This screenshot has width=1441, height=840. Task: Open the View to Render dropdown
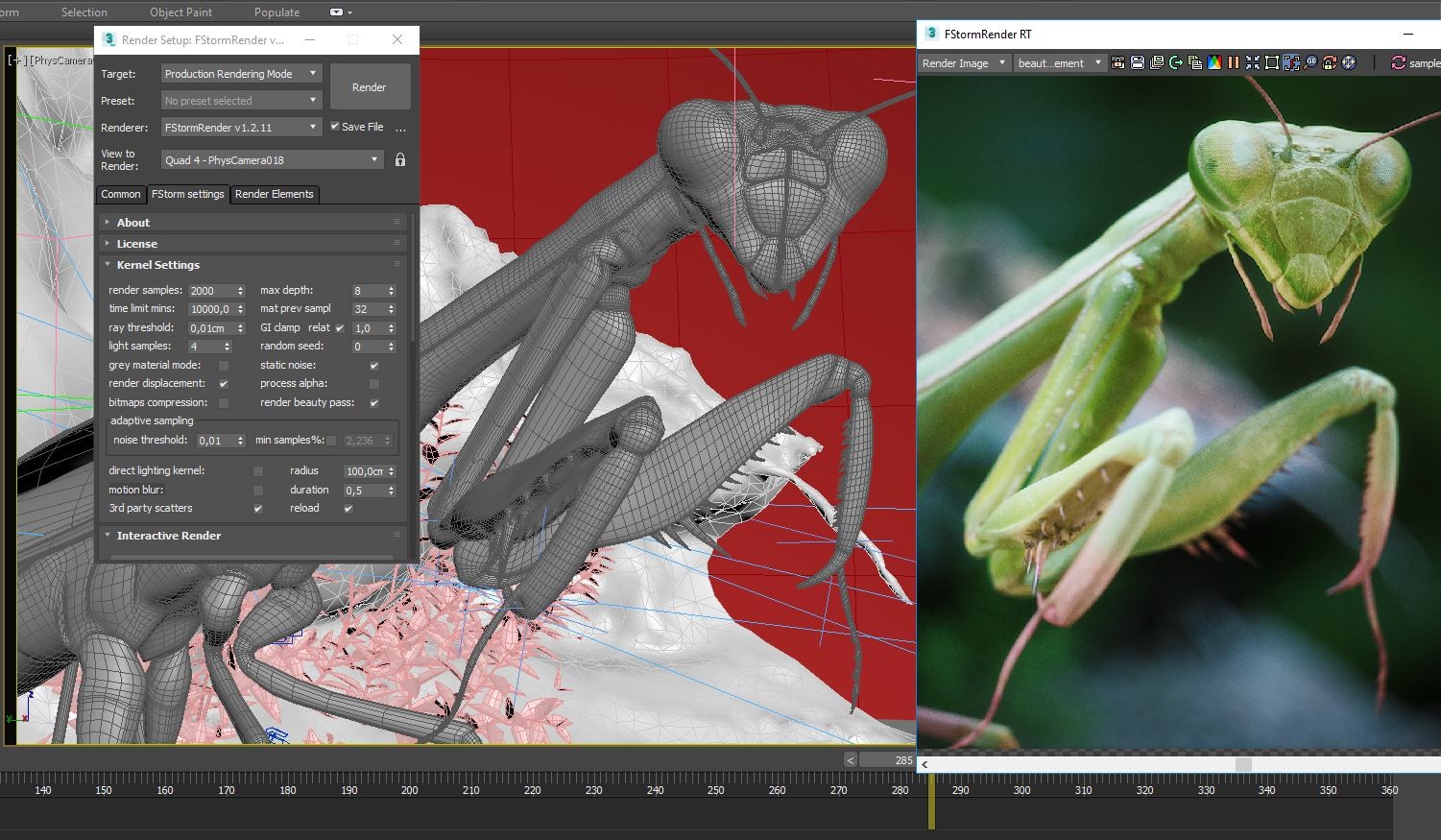(x=272, y=160)
